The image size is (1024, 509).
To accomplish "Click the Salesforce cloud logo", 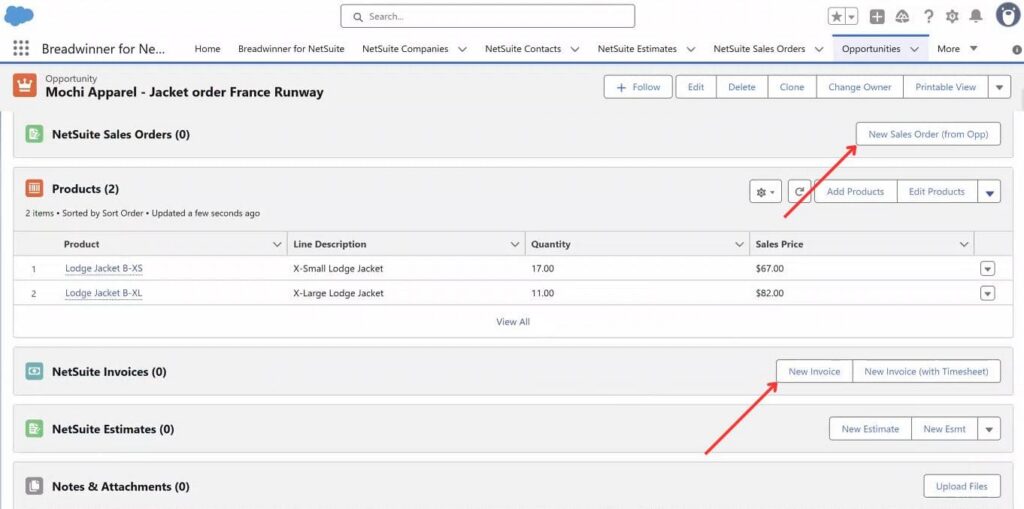I will (19, 16).
